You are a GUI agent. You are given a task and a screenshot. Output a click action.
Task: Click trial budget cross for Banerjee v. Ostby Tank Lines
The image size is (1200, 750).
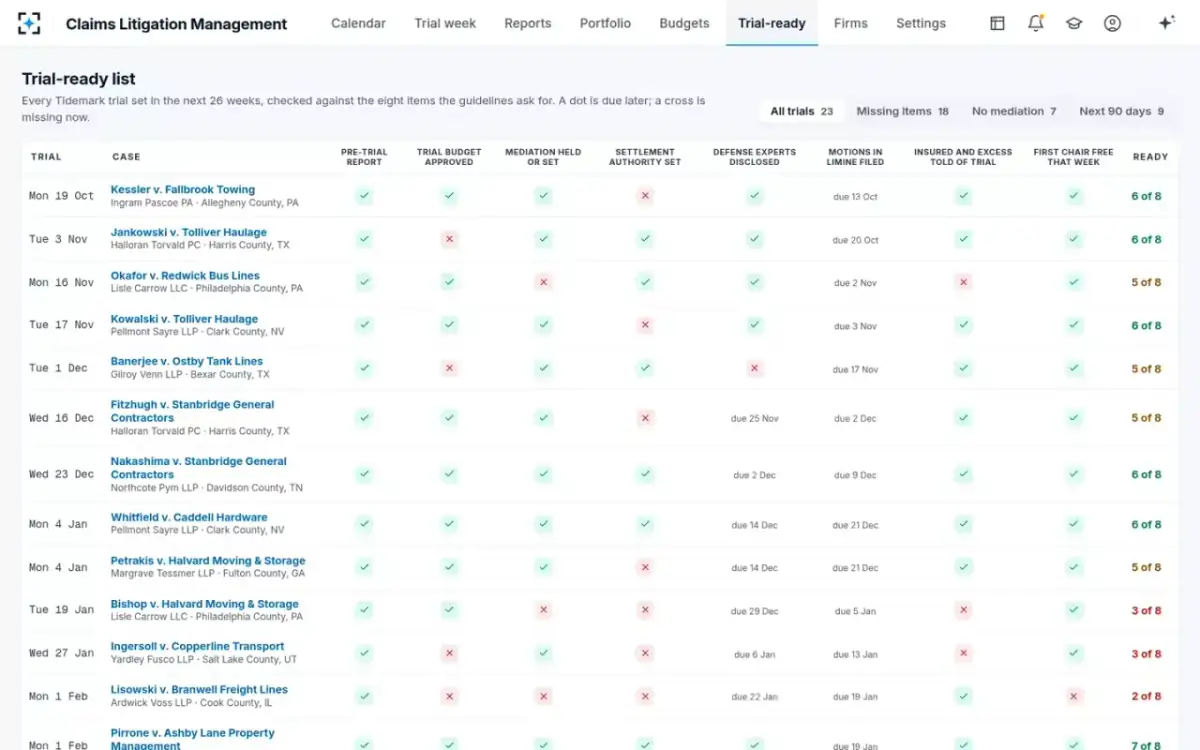[x=450, y=368]
